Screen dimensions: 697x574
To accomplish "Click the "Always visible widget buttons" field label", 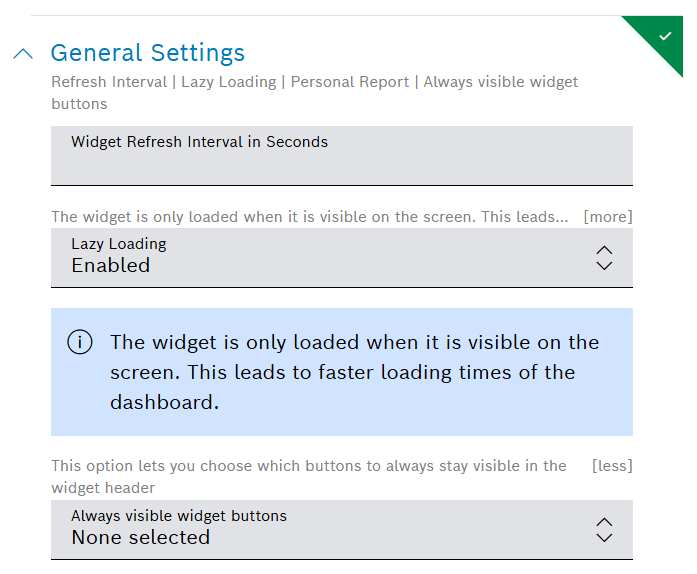I will click(178, 516).
